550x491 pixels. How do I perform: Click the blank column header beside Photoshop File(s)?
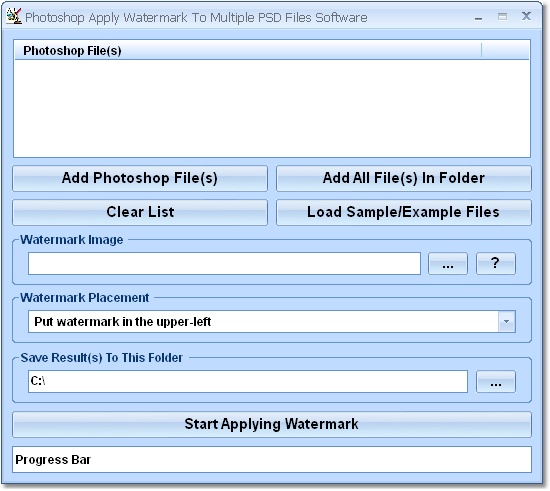[505, 51]
